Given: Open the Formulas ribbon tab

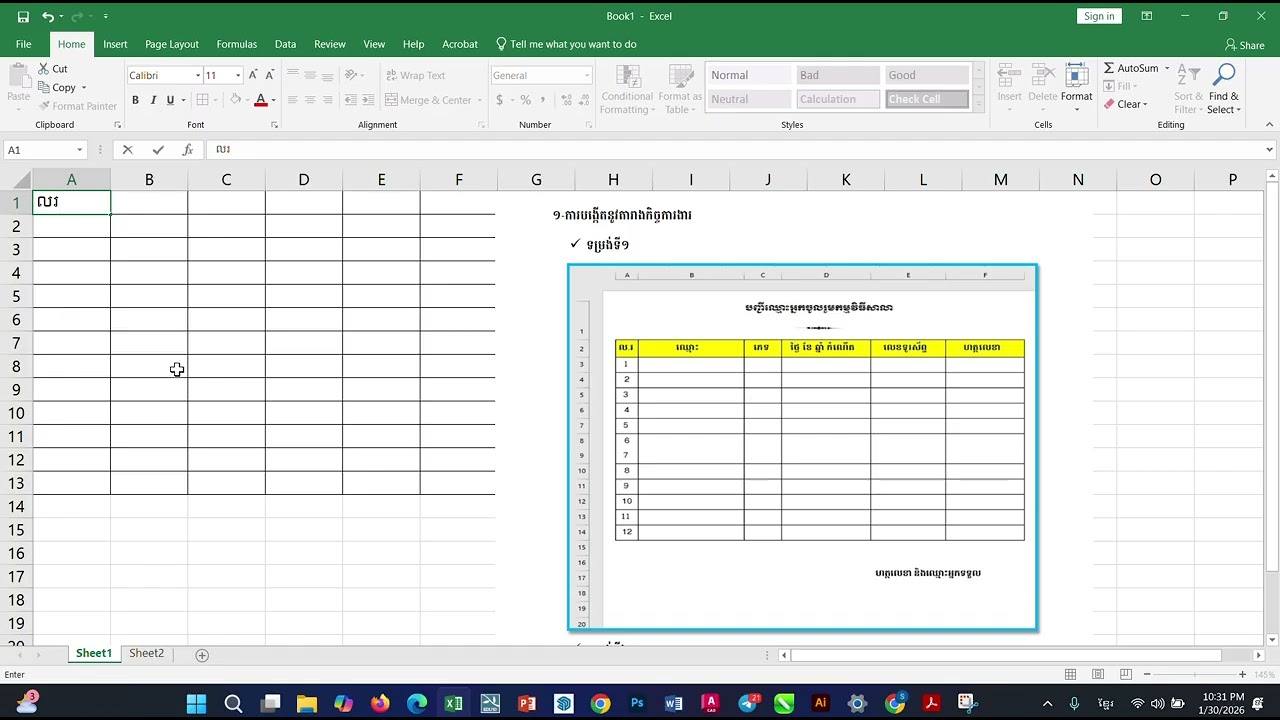Looking at the screenshot, I should (x=237, y=44).
